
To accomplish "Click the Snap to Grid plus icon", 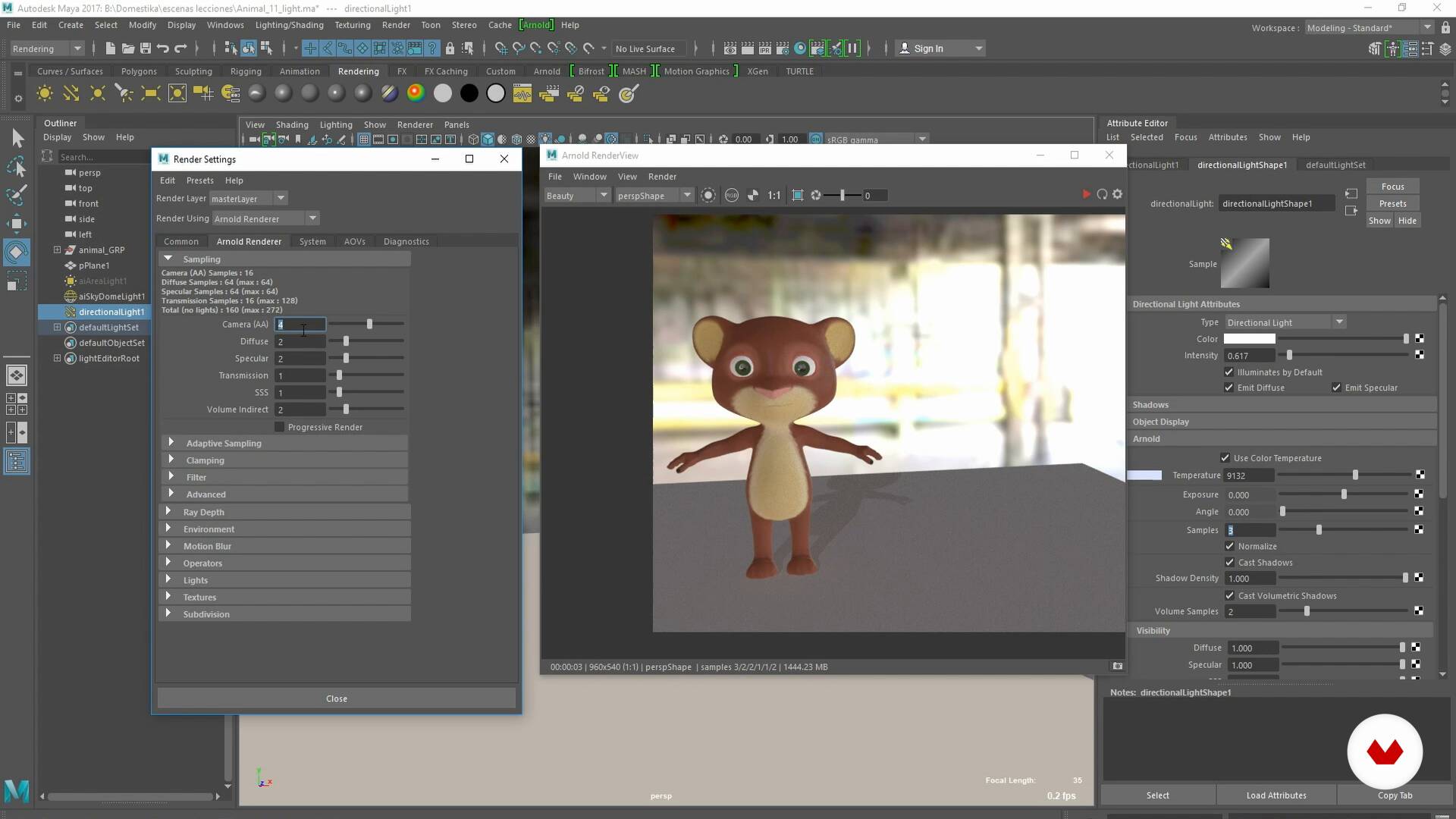I will [x=310, y=49].
